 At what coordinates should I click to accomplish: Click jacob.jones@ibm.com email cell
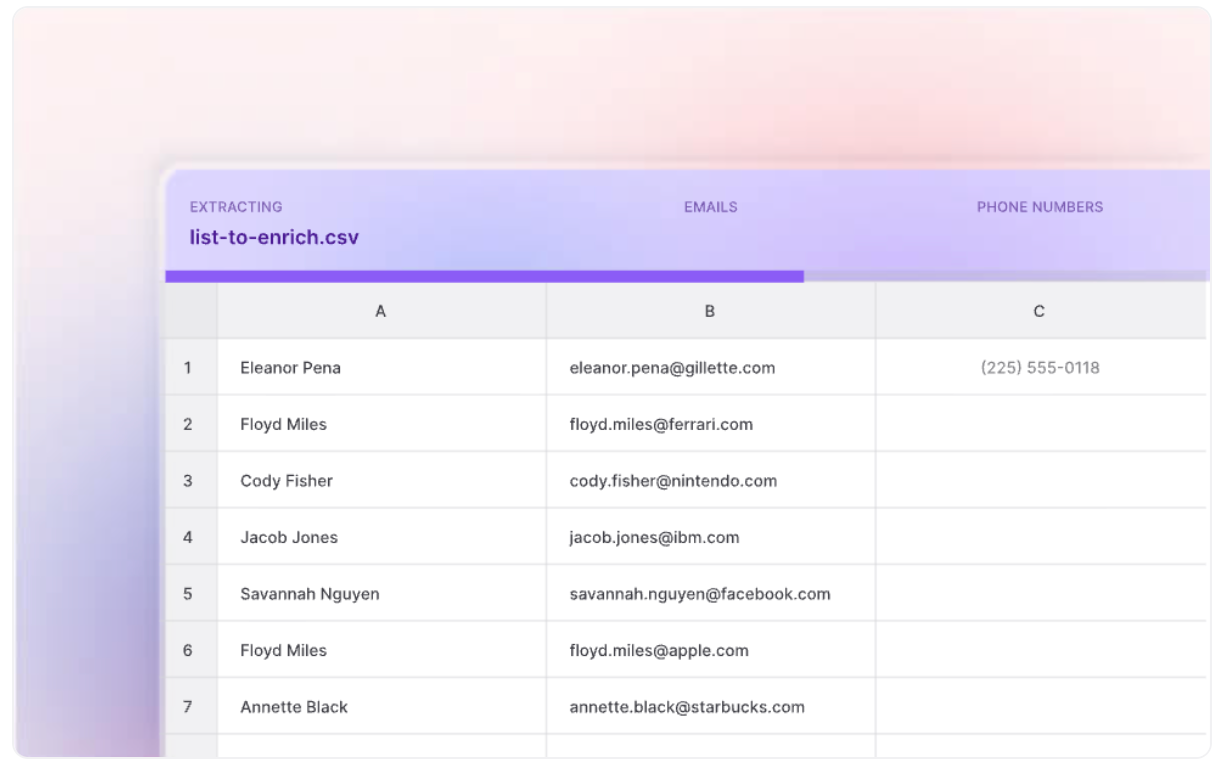[x=654, y=537]
